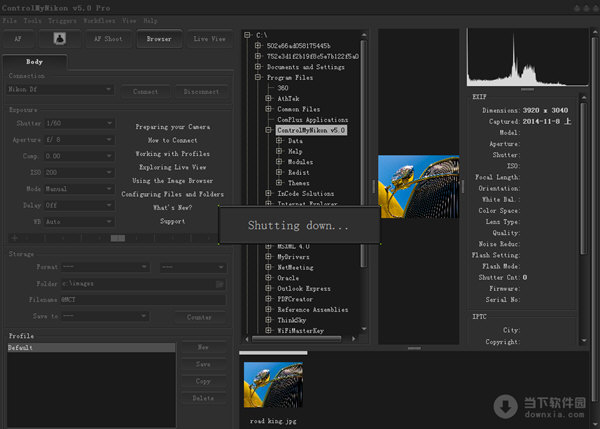Open the Aperture f/8 dropdown
The height and width of the screenshot is (429, 600).
pos(79,140)
